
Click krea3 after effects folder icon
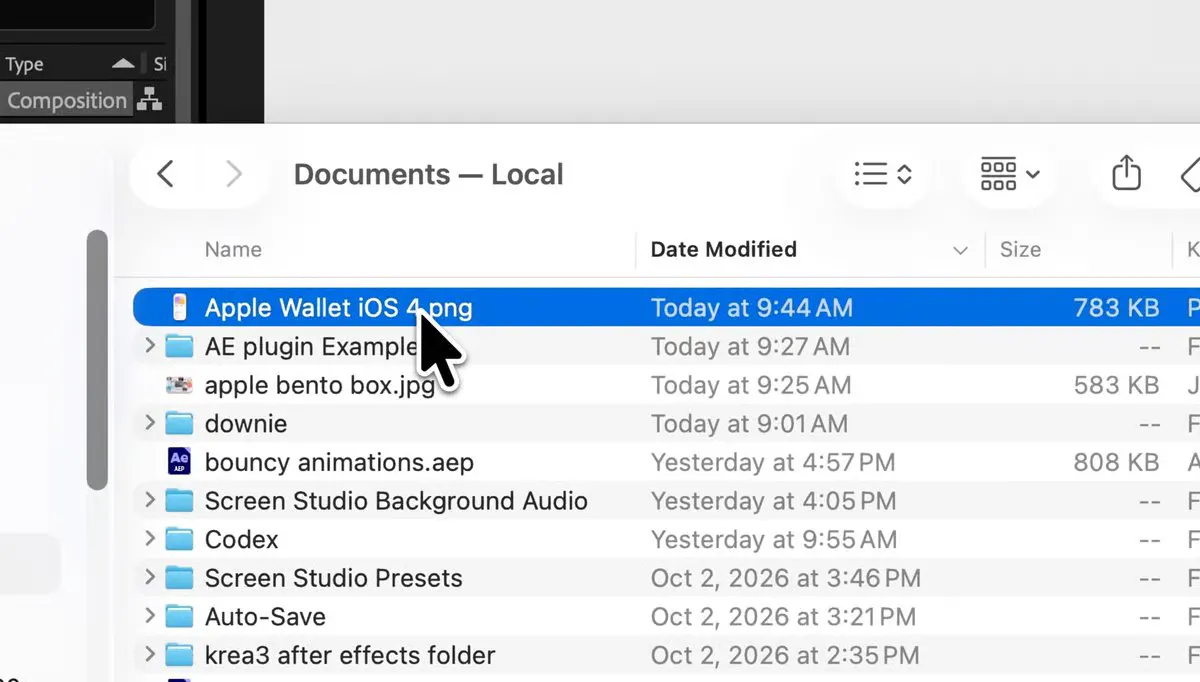pyautogui.click(x=179, y=655)
